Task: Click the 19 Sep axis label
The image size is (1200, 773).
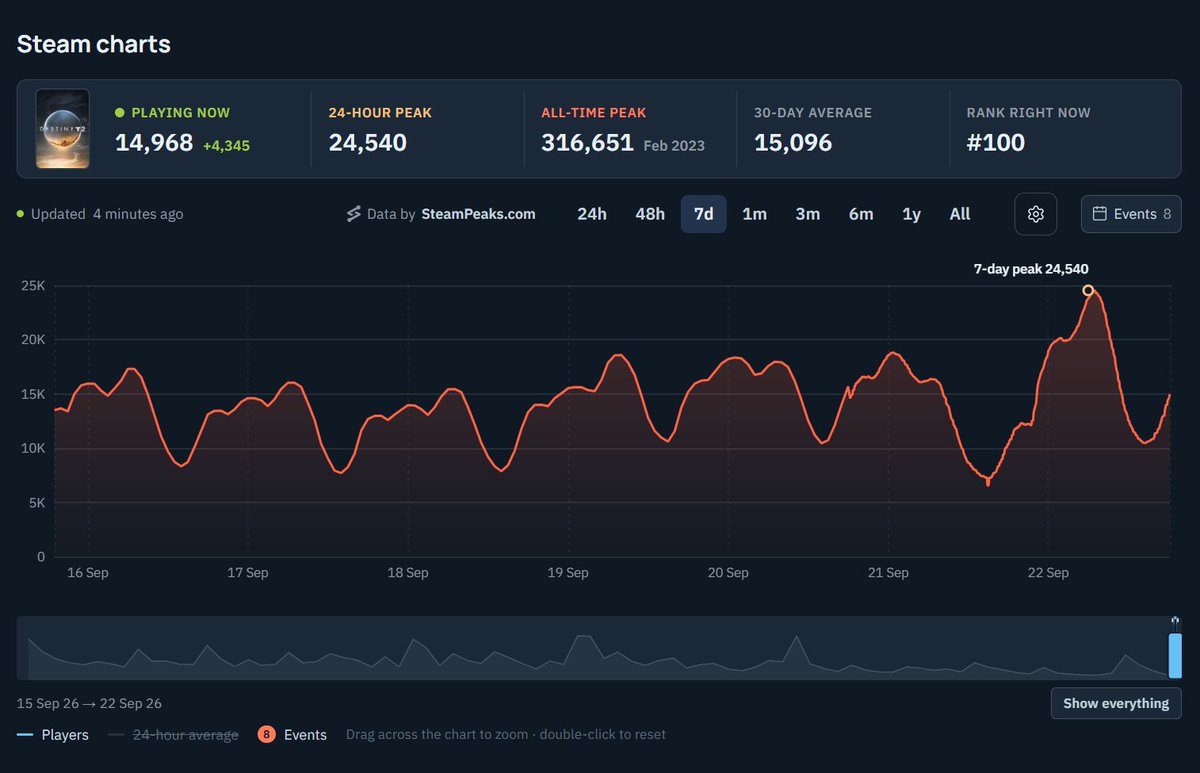Action: pyautogui.click(x=568, y=573)
